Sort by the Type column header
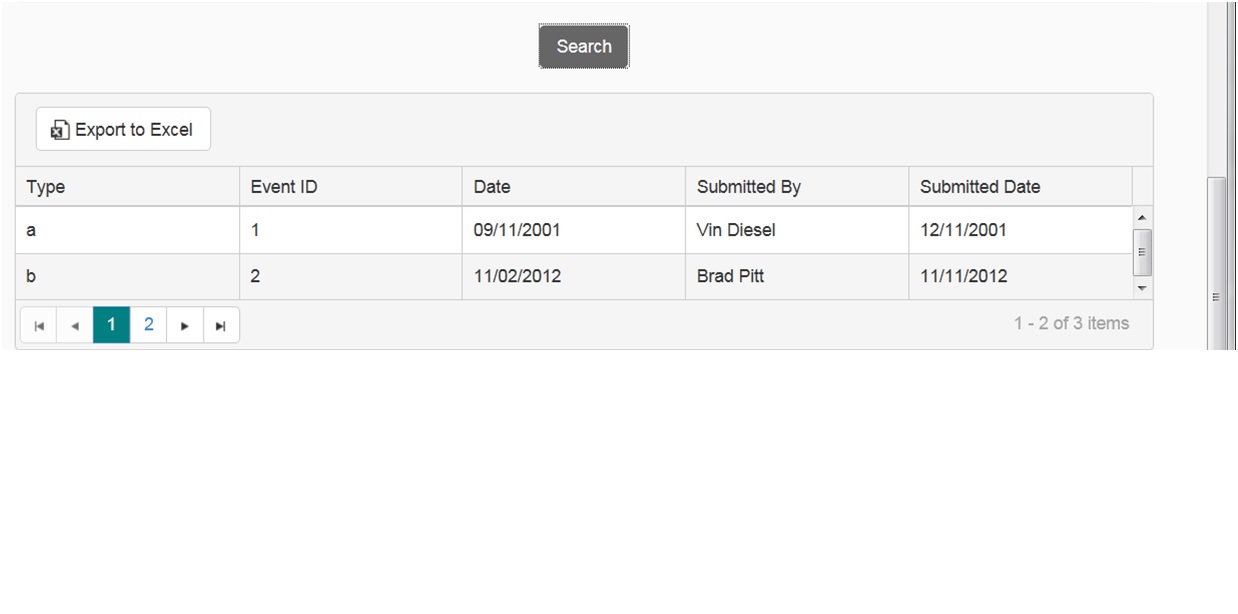Image resolution: width=1238 pixels, height=614 pixels. 46,187
